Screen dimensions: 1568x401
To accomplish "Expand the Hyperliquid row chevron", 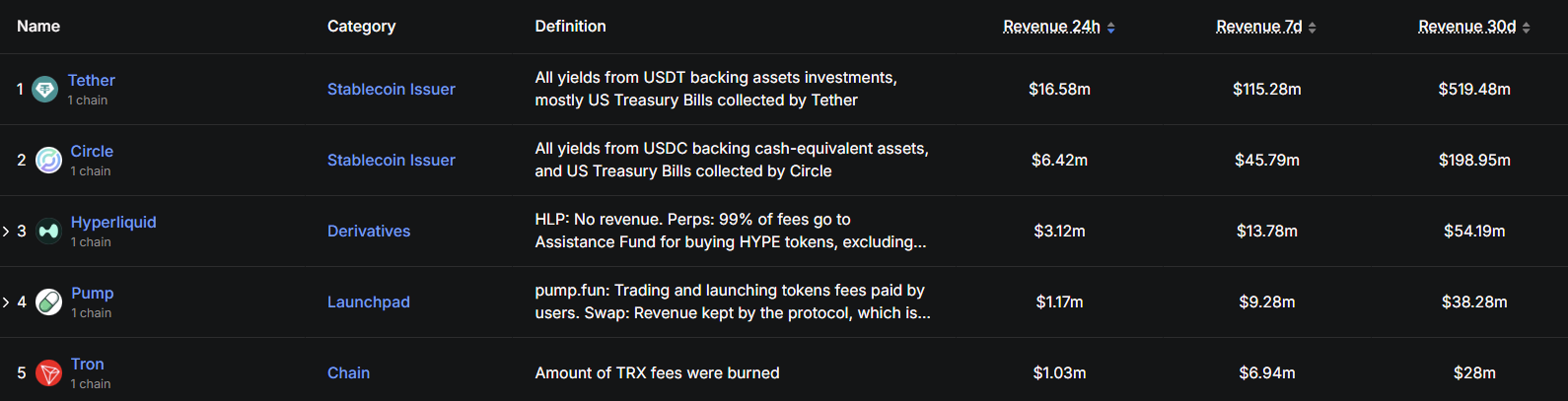I will point(6,232).
